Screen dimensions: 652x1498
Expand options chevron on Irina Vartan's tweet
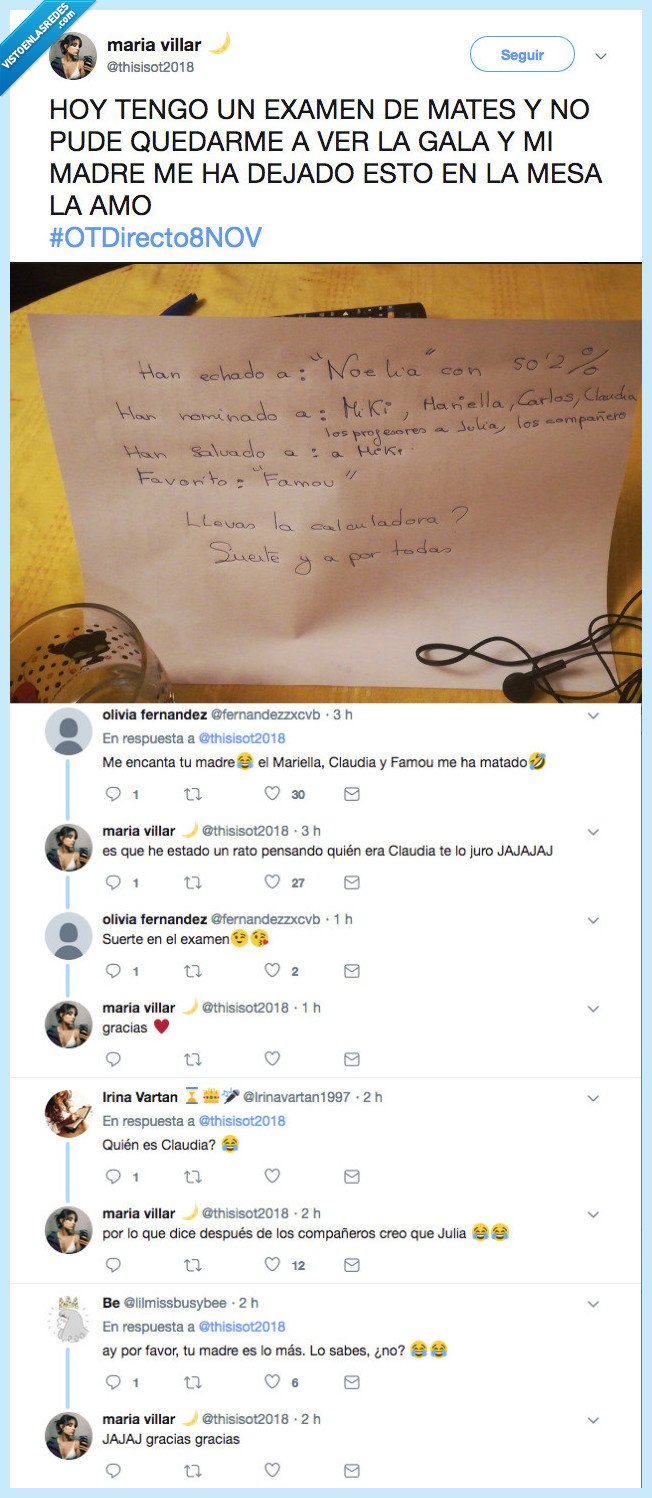click(592, 1098)
